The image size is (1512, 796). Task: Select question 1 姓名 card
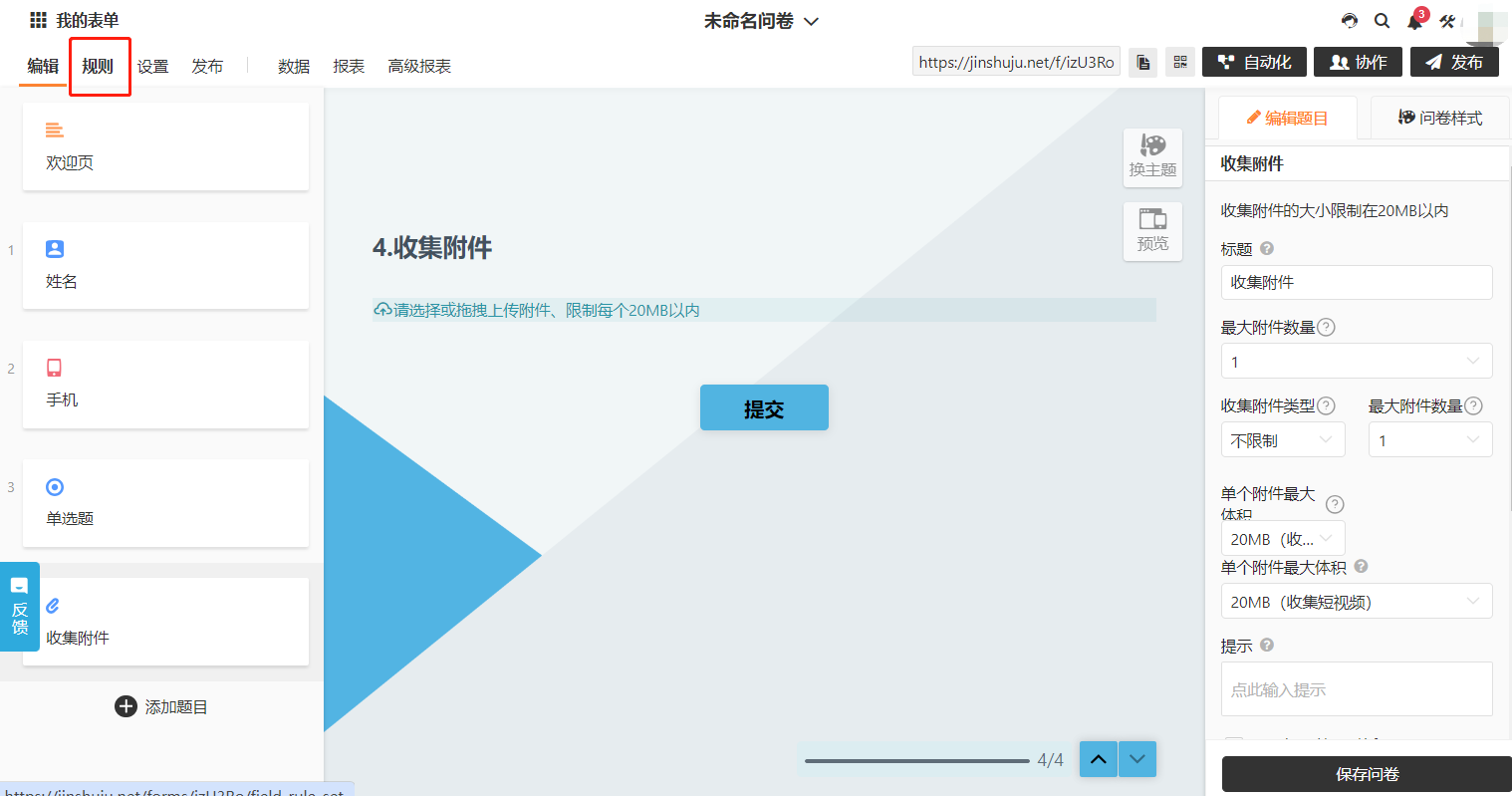[x=165, y=265]
